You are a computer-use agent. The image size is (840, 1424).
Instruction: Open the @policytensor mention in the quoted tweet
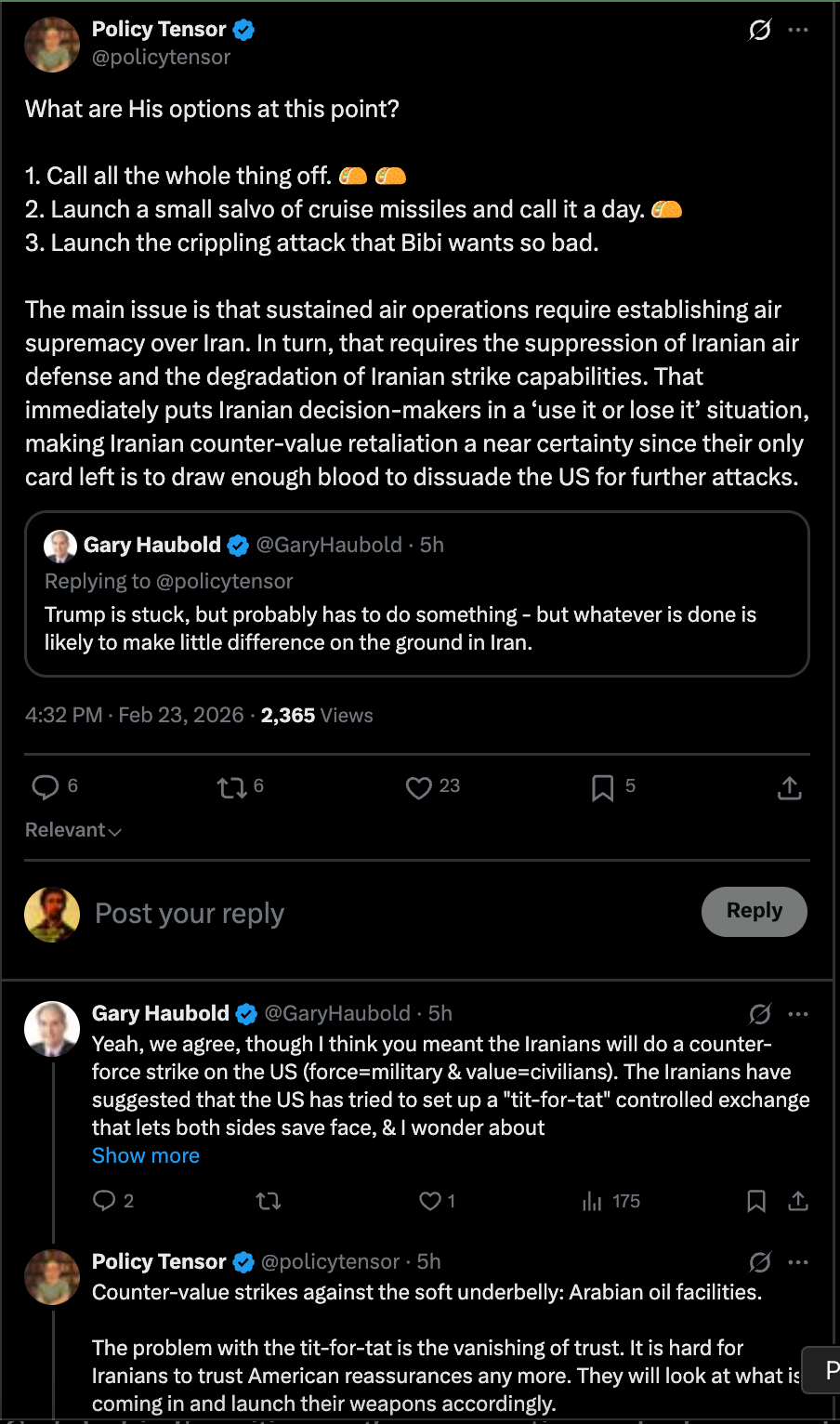(224, 582)
